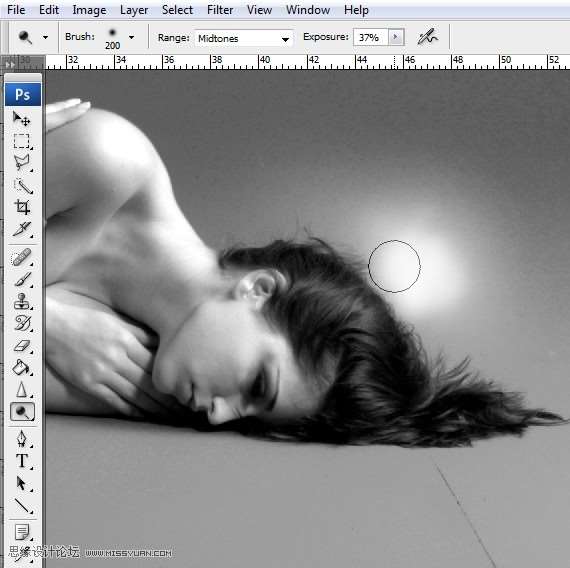Screen dimensions: 570x568
Task: Select the Pen tool
Action: point(22,439)
